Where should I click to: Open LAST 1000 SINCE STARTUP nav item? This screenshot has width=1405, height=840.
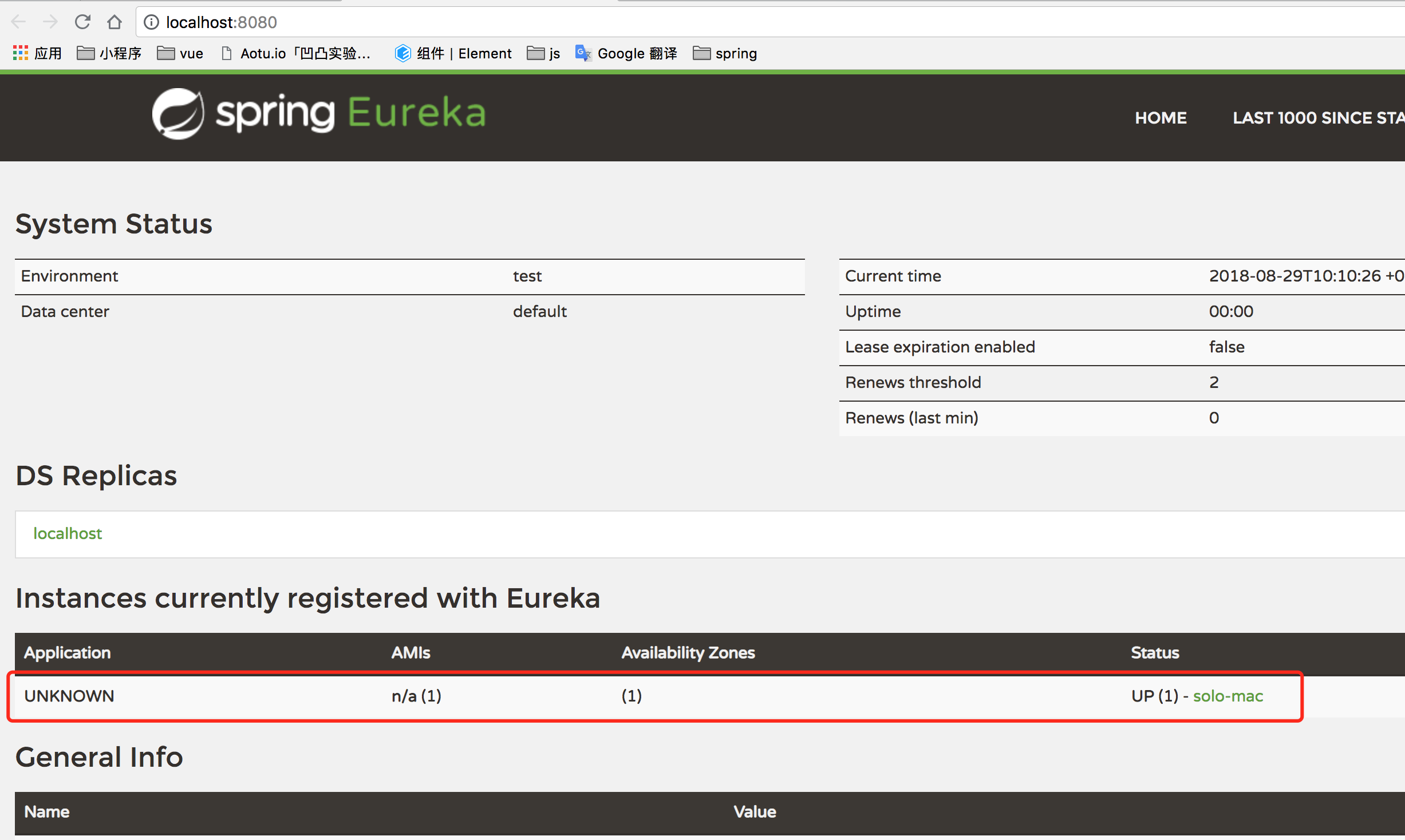pos(1317,118)
